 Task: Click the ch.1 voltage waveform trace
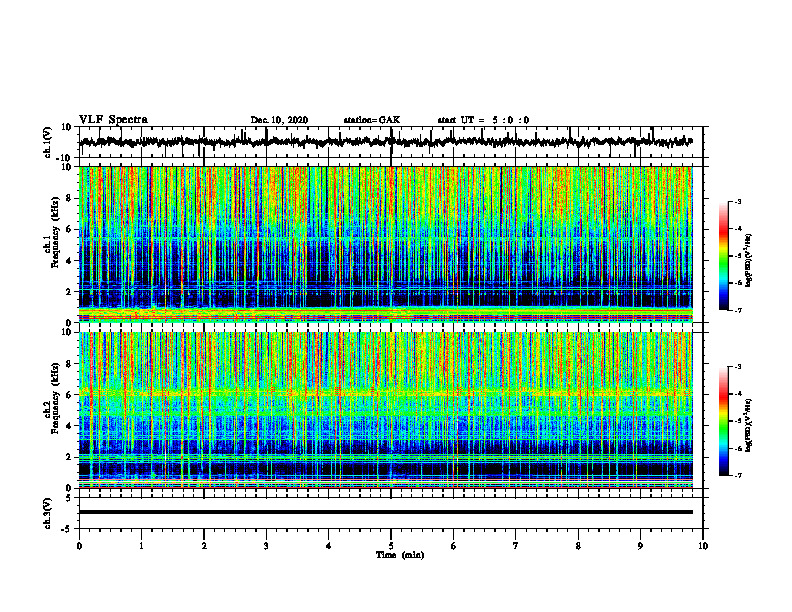385,142
